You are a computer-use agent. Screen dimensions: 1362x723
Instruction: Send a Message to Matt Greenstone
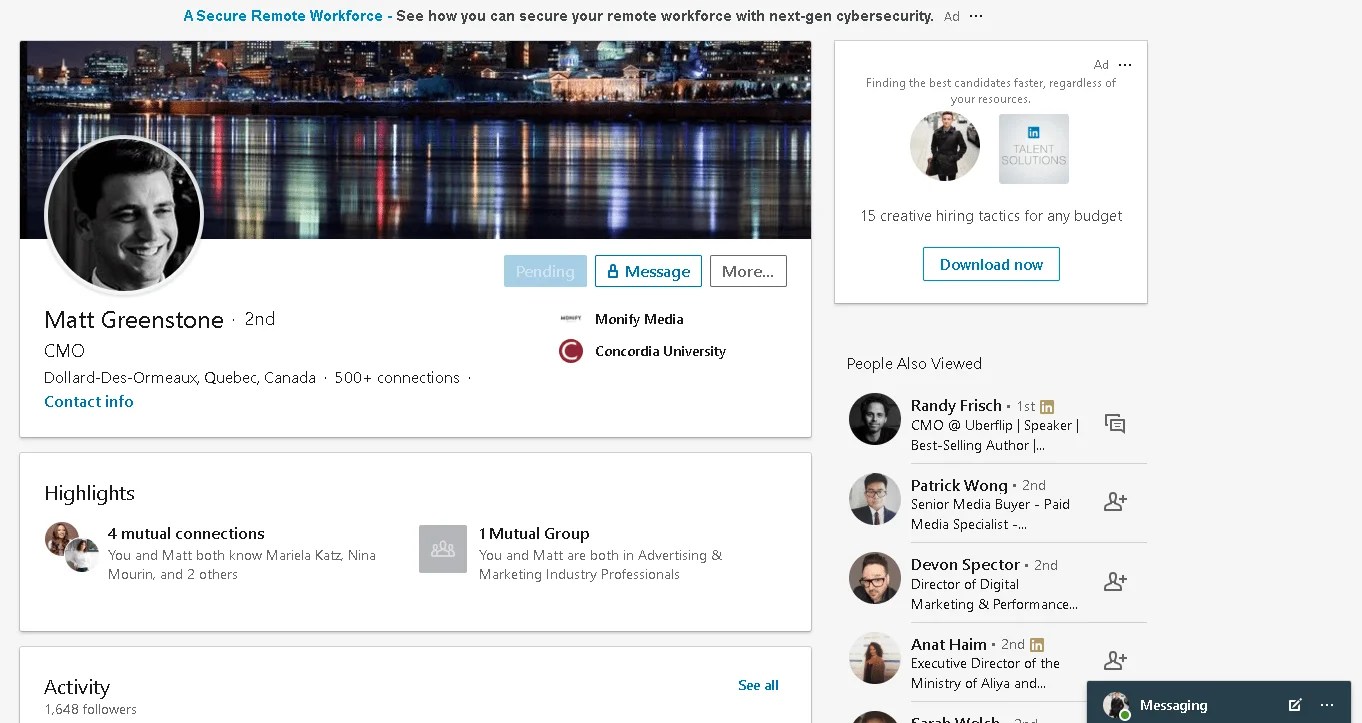(x=648, y=271)
